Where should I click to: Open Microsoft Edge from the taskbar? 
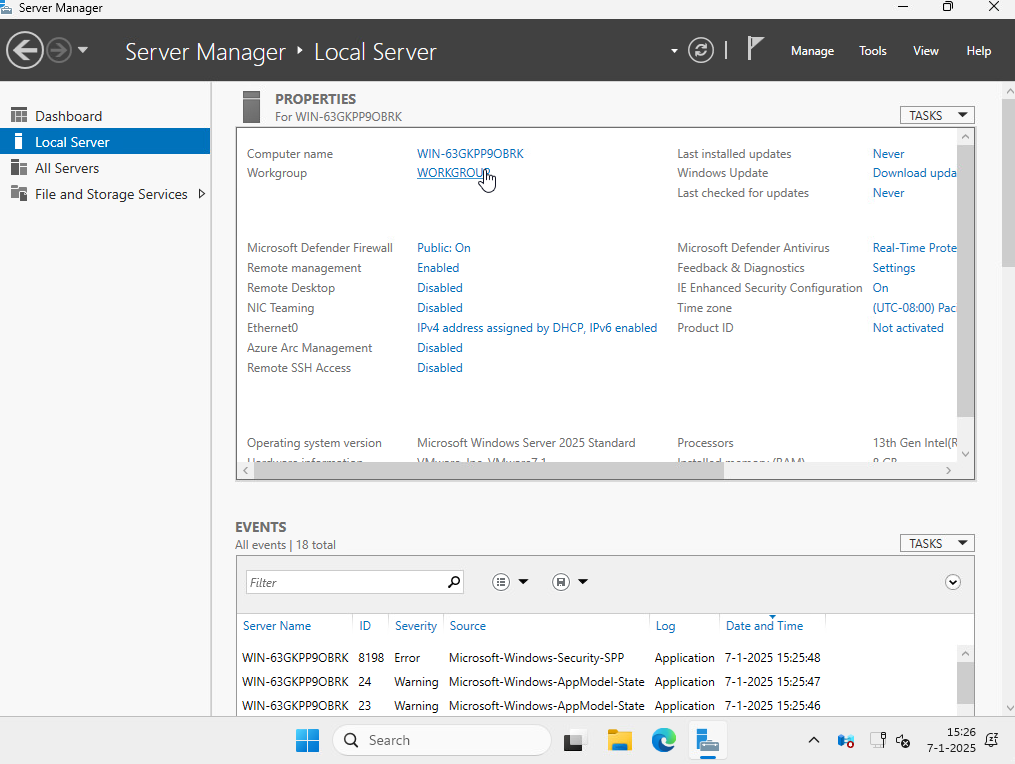(x=664, y=740)
